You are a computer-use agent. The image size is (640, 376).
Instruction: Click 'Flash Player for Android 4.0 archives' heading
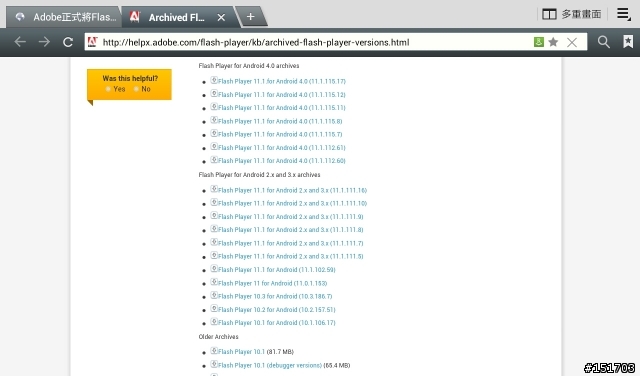(x=249, y=66)
